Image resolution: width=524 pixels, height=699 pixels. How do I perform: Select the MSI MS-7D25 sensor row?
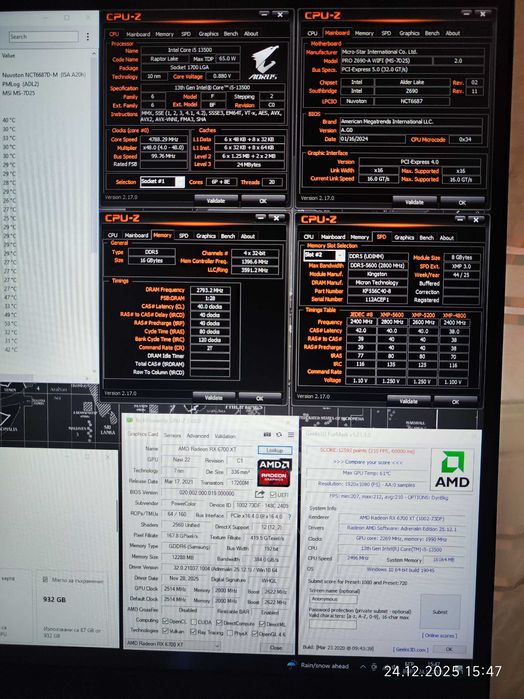(18, 93)
